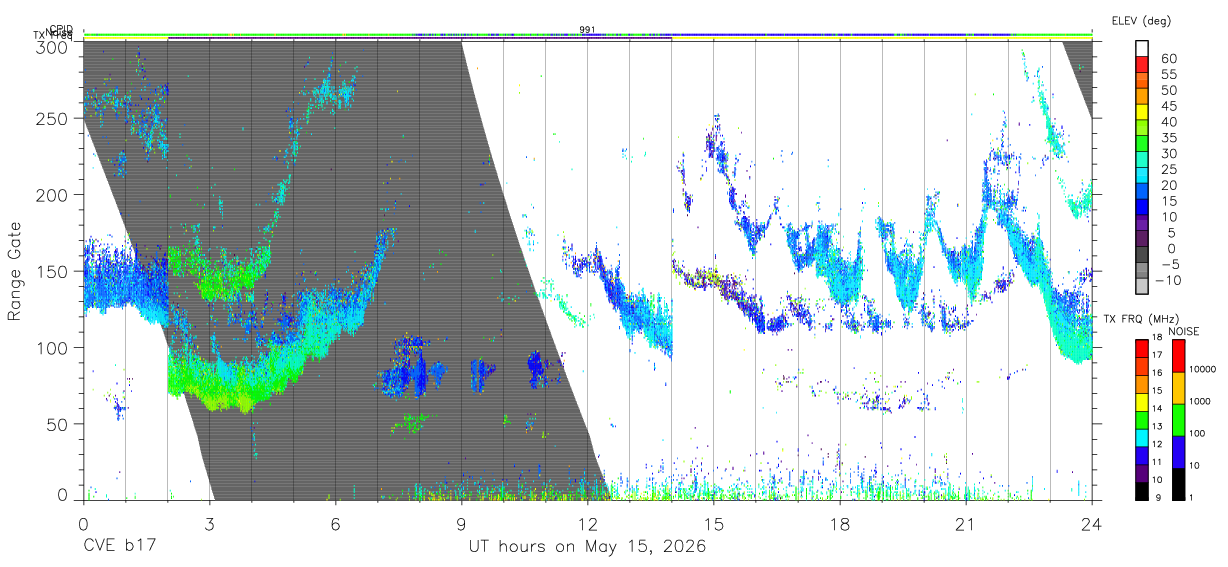
Task: Pick the blue NOISE segment between 10 and 100
Action: point(1177,451)
